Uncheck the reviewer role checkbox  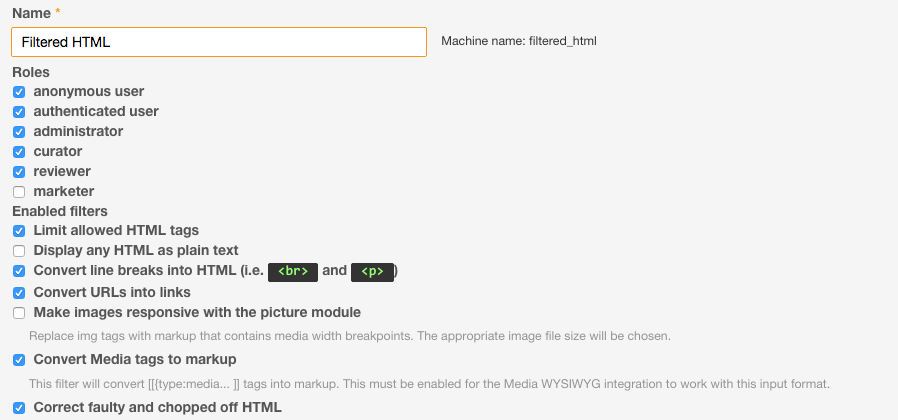click(x=19, y=172)
